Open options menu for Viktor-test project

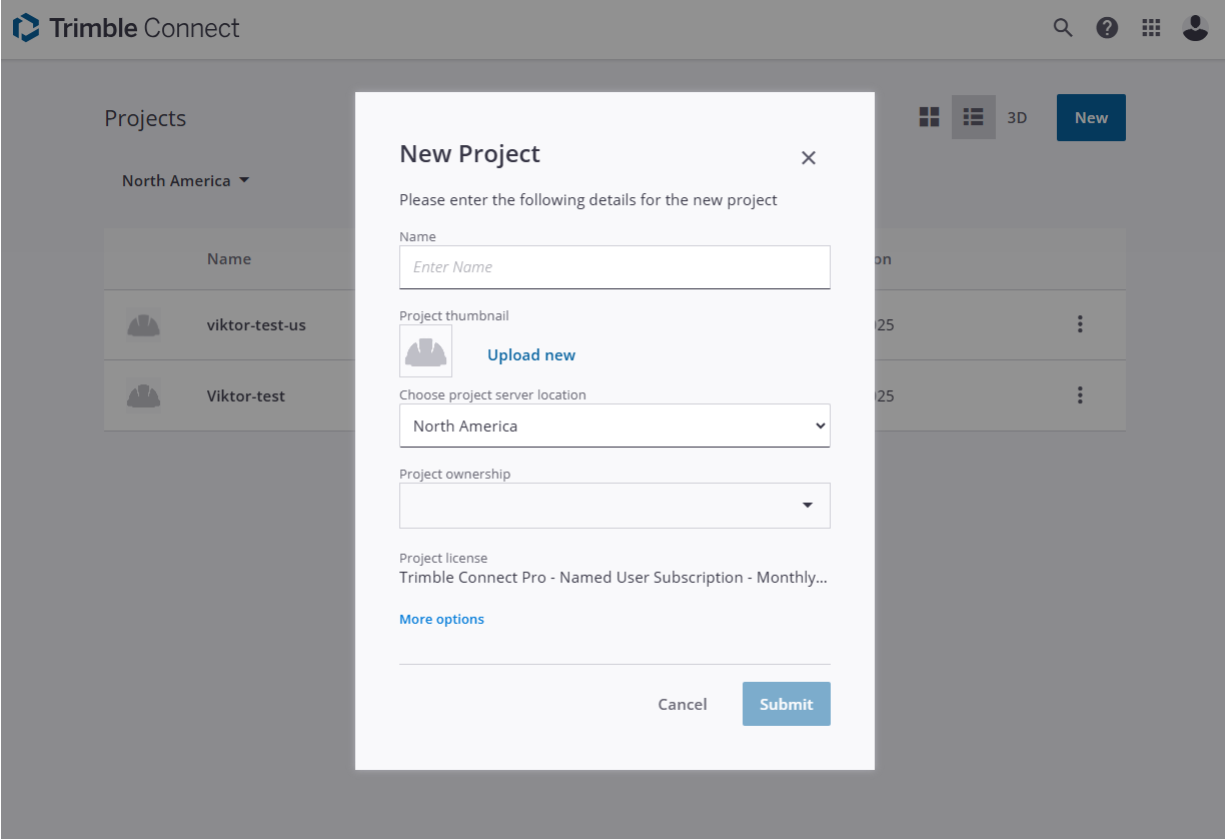click(x=1080, y=395)
